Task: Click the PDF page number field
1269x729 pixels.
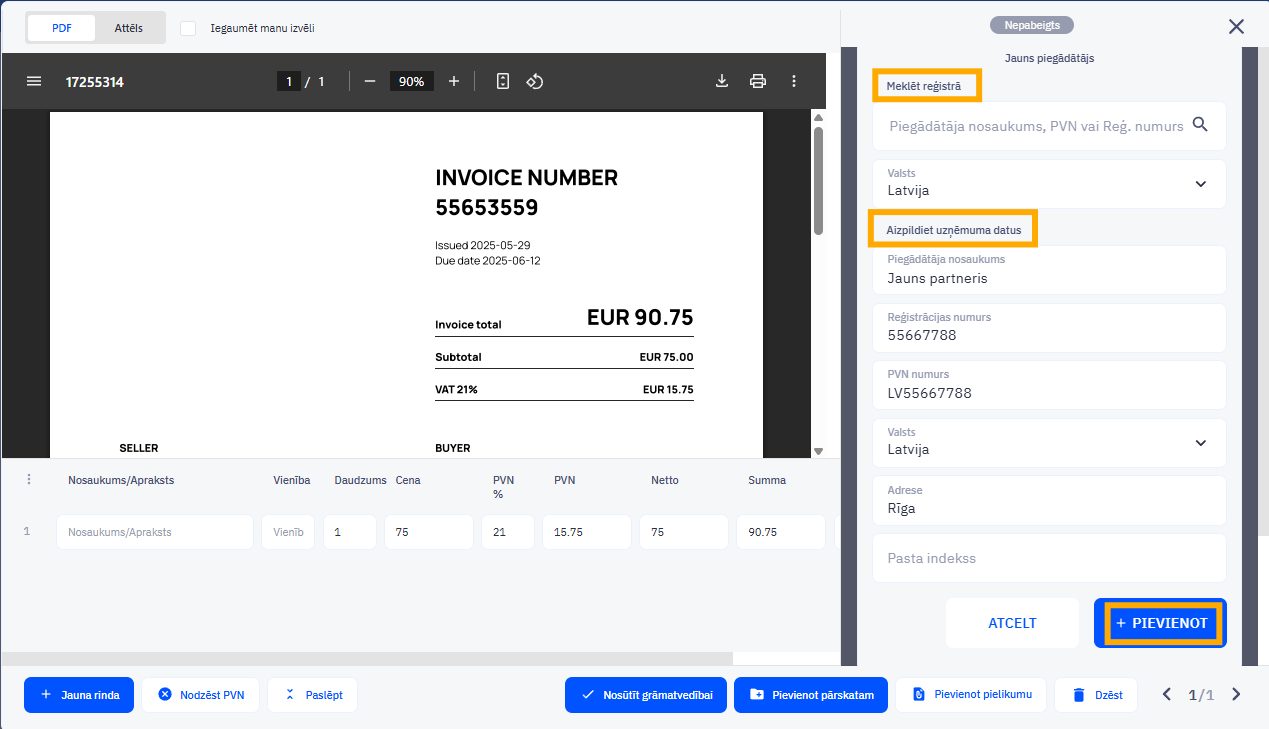Action: click(288, 81)
